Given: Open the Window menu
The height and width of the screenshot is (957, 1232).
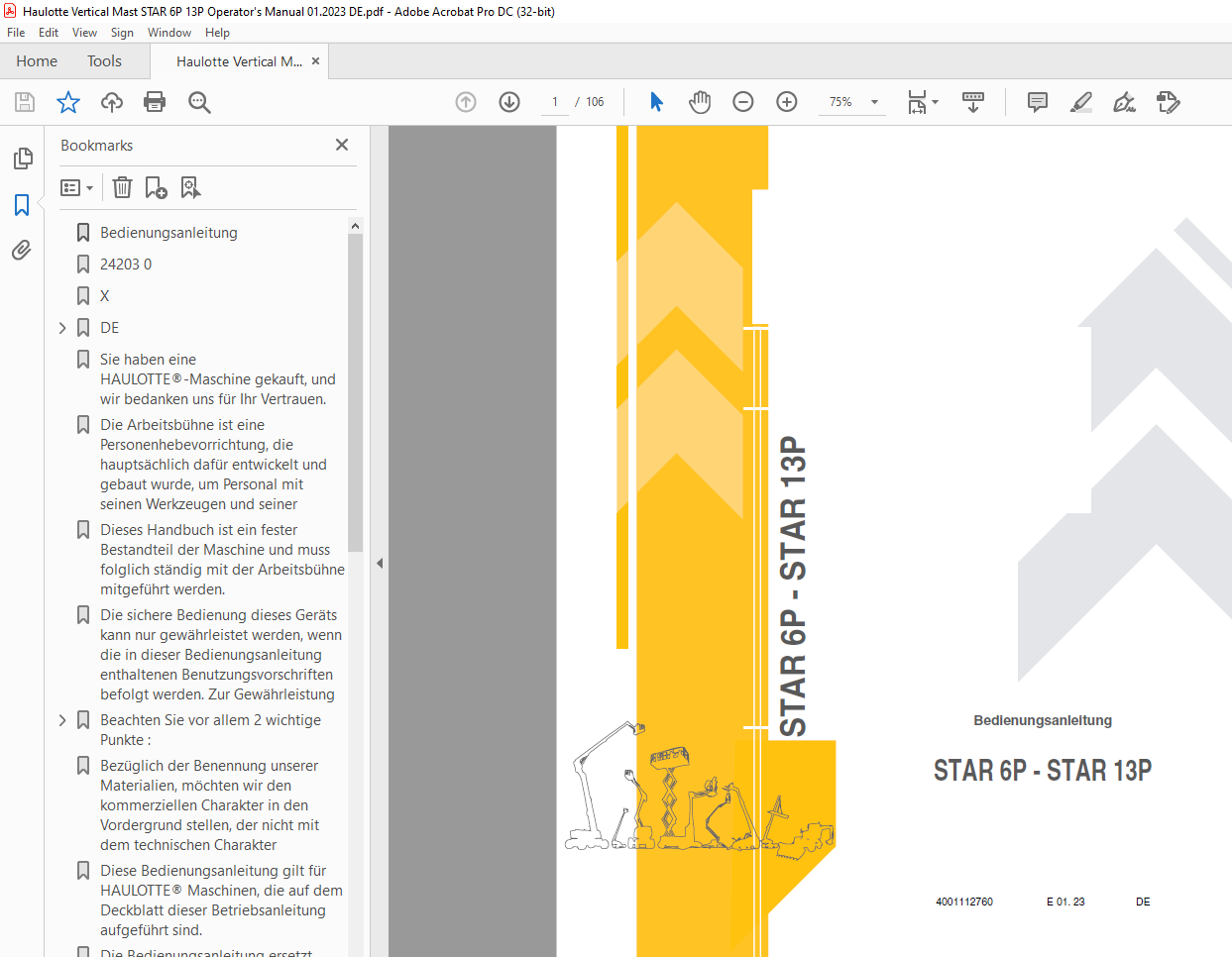Looking at the screenshot, I should pos(169,33).
